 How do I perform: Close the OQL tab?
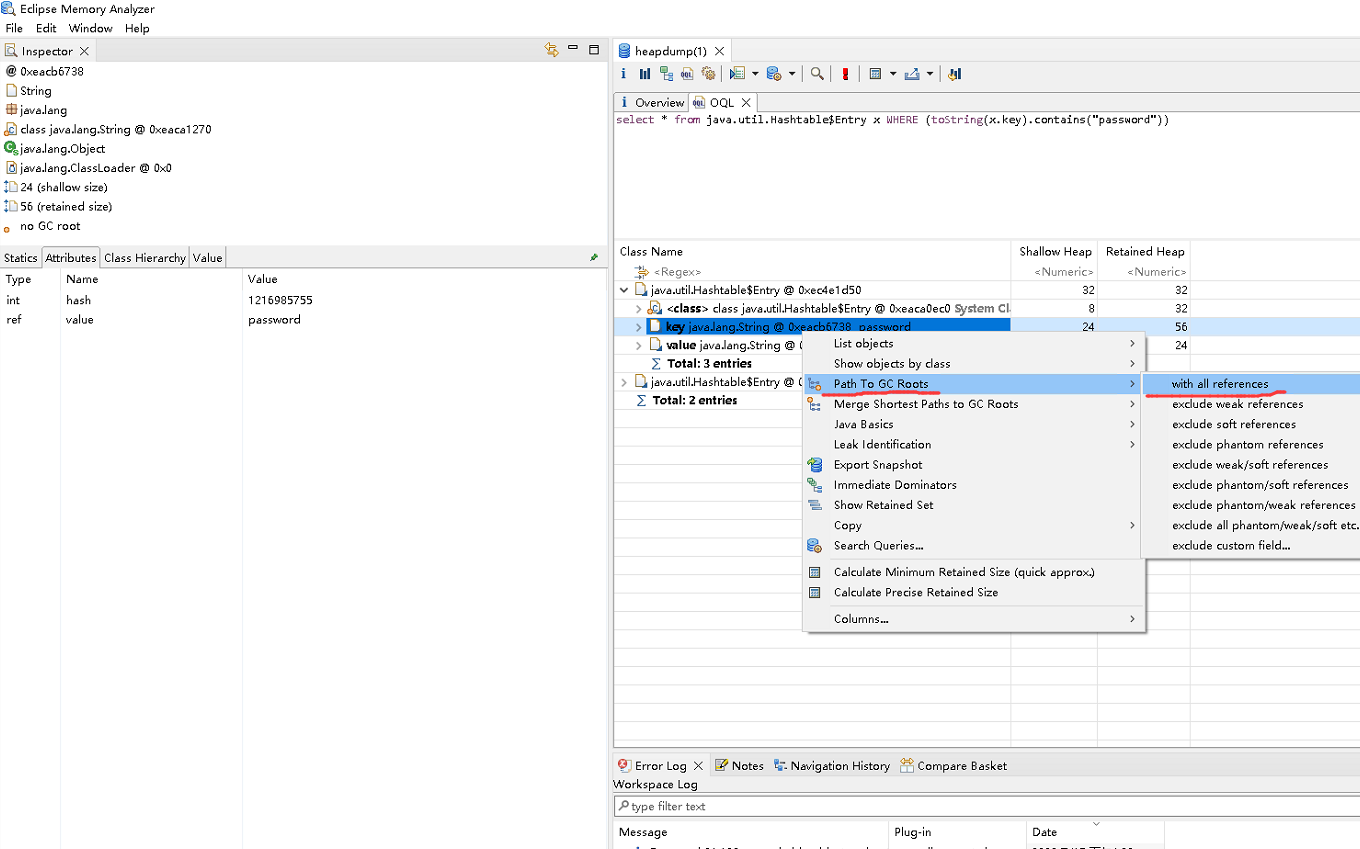[x=746, y=102]
